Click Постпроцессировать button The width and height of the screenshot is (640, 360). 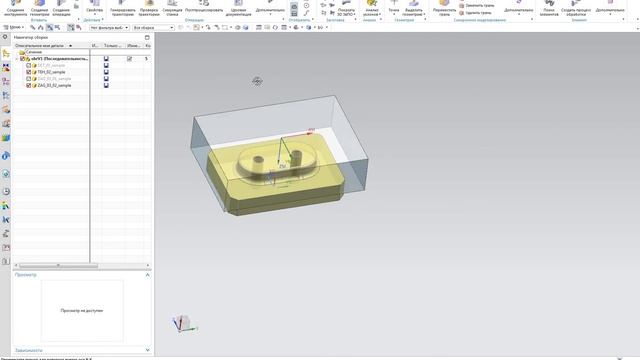click(204, 7)
